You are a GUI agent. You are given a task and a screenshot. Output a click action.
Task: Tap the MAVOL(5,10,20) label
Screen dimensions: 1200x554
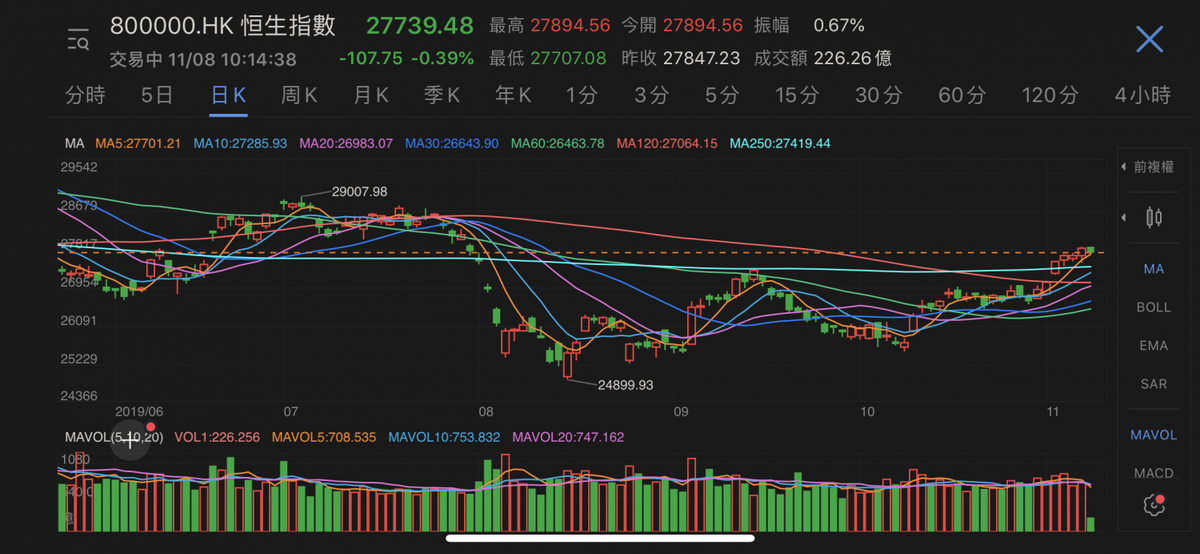pyautogui.click(x=113, y=437)
